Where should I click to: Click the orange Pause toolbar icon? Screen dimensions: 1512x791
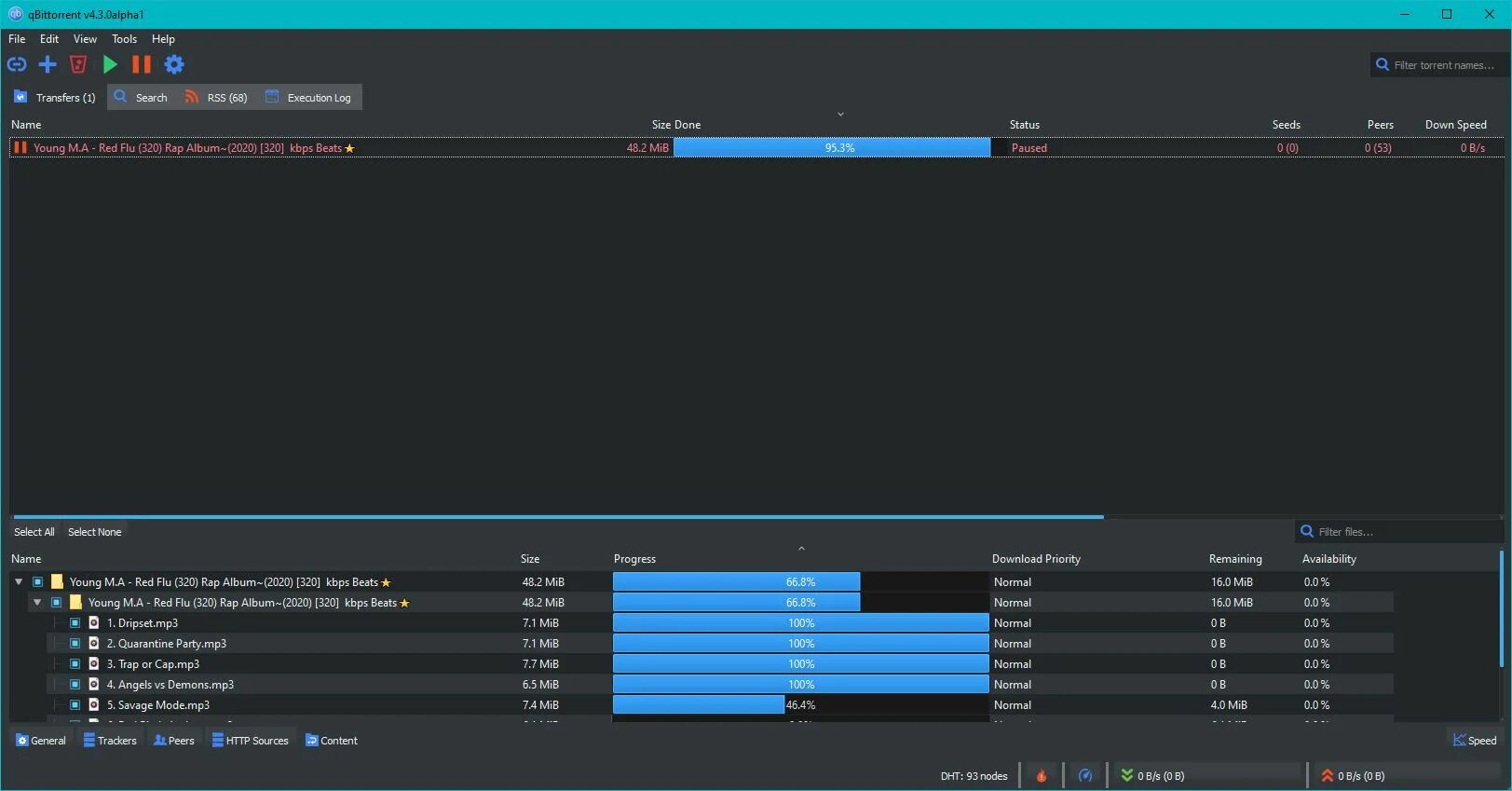coord(142,64)
